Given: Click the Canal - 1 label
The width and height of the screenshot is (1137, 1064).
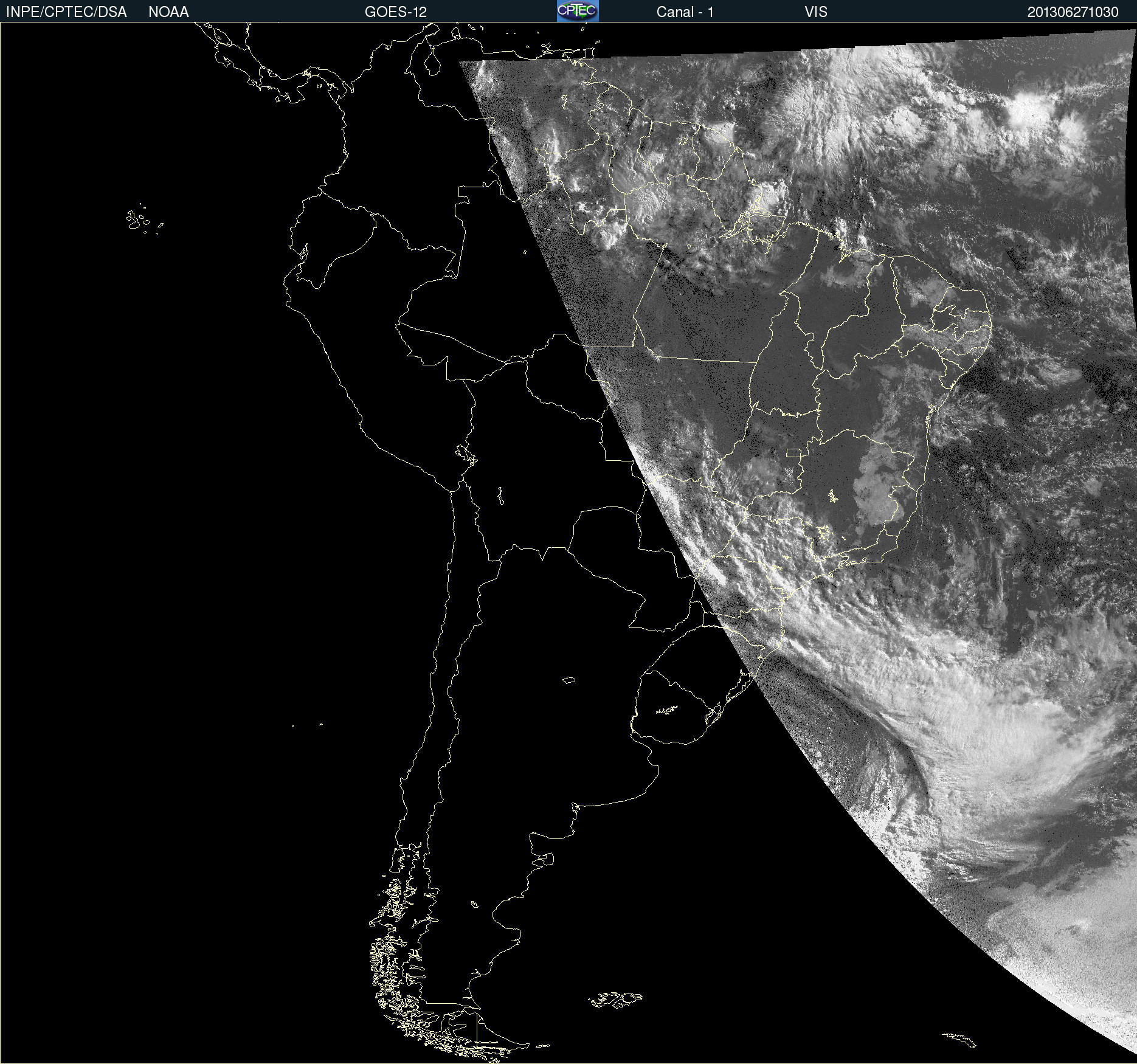Looking at the screenshot, I should 685,12.
